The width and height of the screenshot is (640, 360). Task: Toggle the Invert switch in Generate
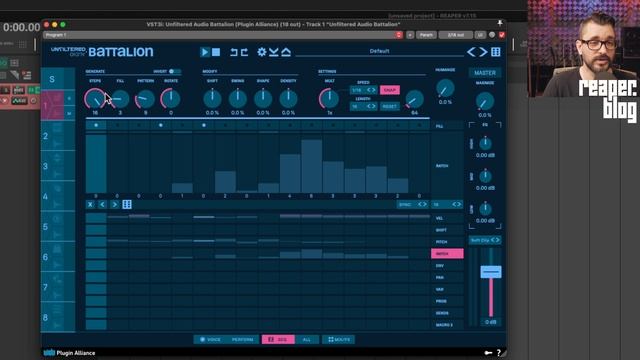[175, 71]
